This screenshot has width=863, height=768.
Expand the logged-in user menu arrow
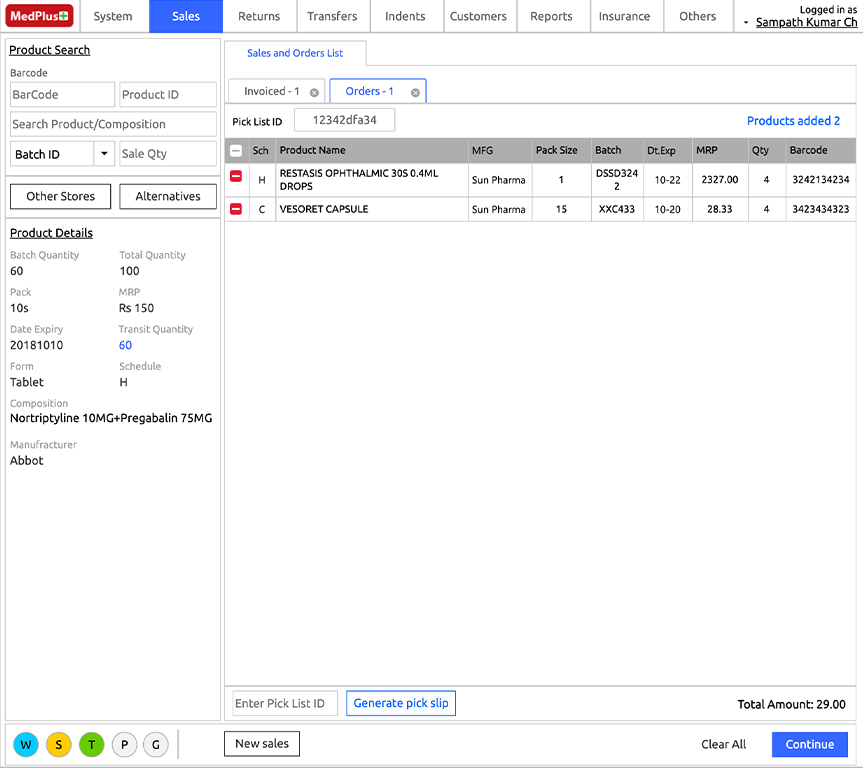(746, 23)
